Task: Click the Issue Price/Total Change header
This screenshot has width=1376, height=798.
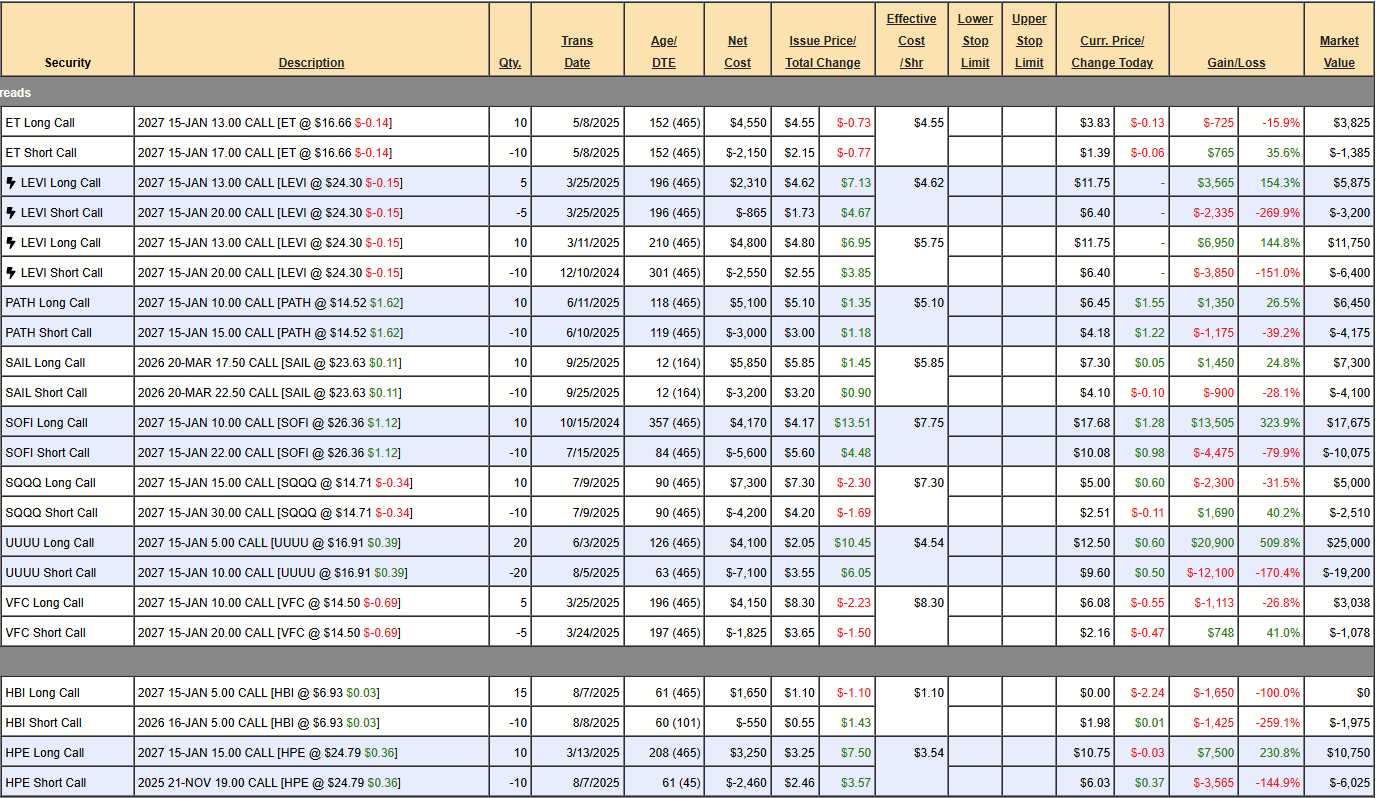Action: pyautogui.click(x=822, y=52)
